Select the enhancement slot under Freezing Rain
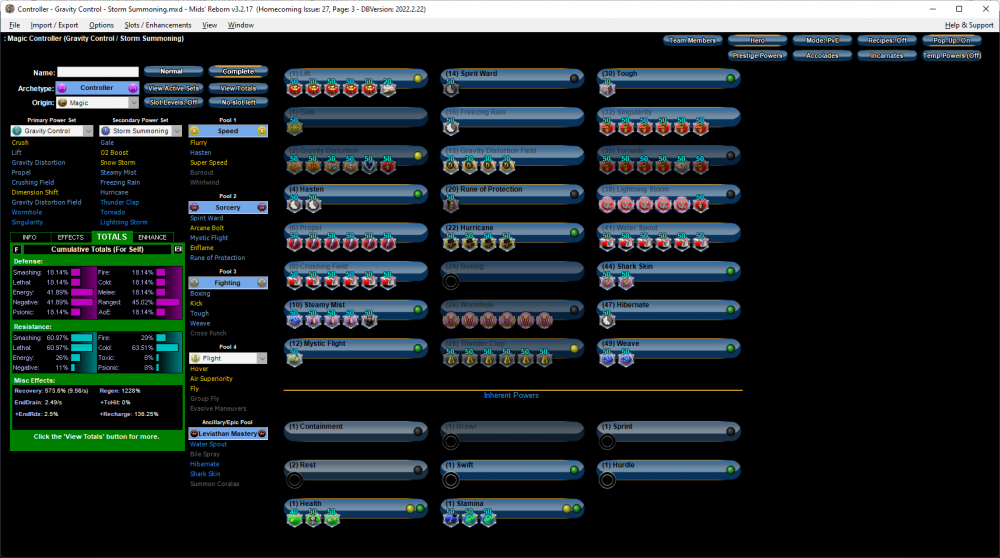The image size is (1000, 558). coord(451,128)
